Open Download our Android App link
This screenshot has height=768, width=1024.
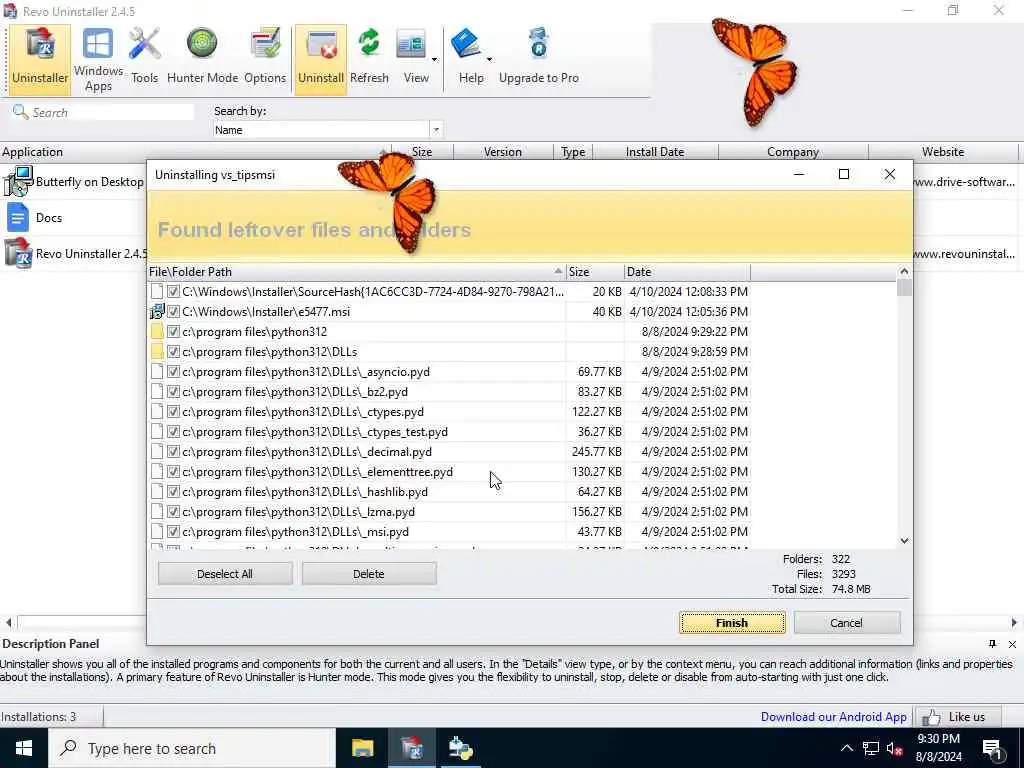tap(833, 717)
